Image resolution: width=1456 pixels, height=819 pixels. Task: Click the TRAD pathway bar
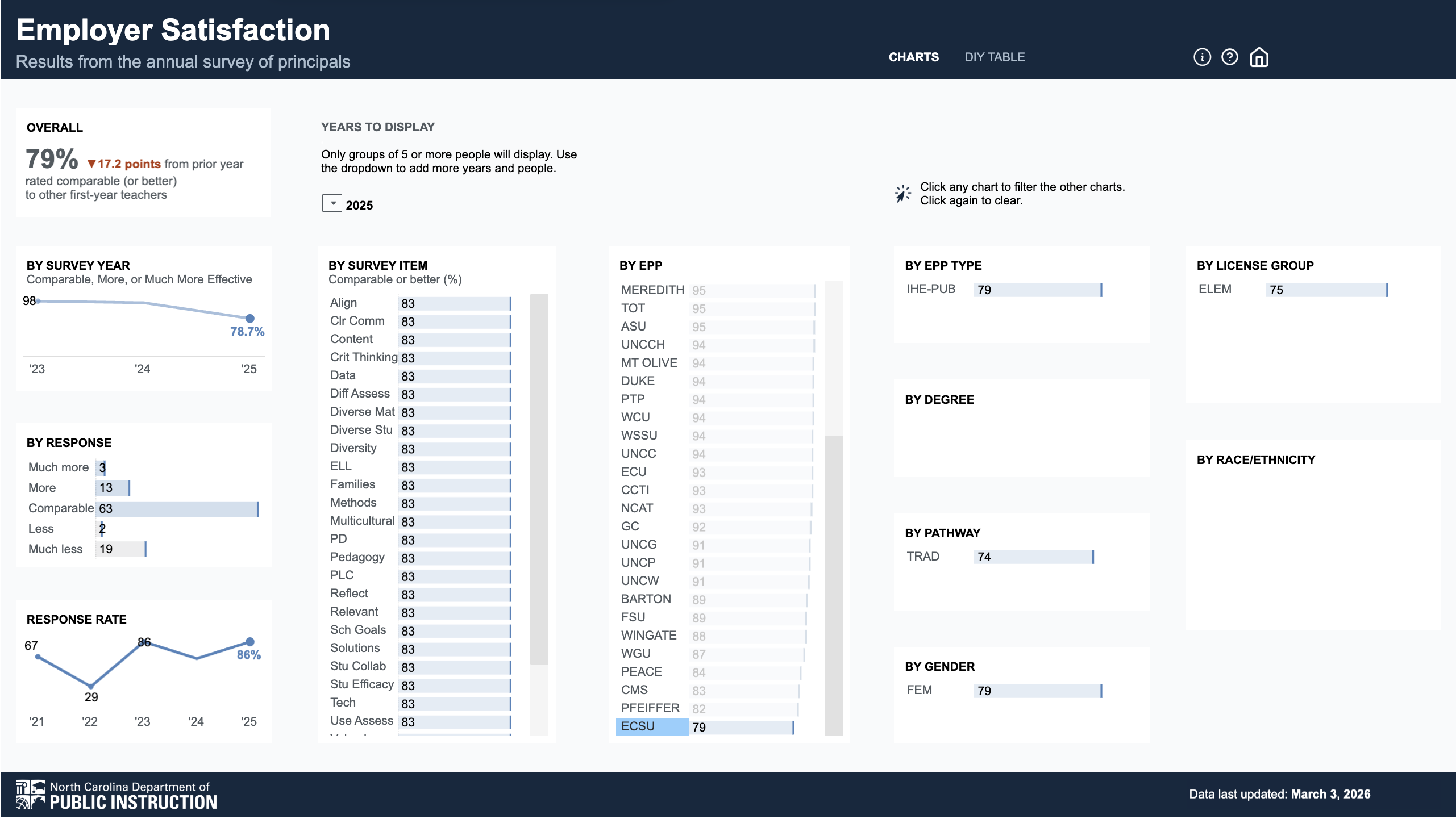point(1033,557)
